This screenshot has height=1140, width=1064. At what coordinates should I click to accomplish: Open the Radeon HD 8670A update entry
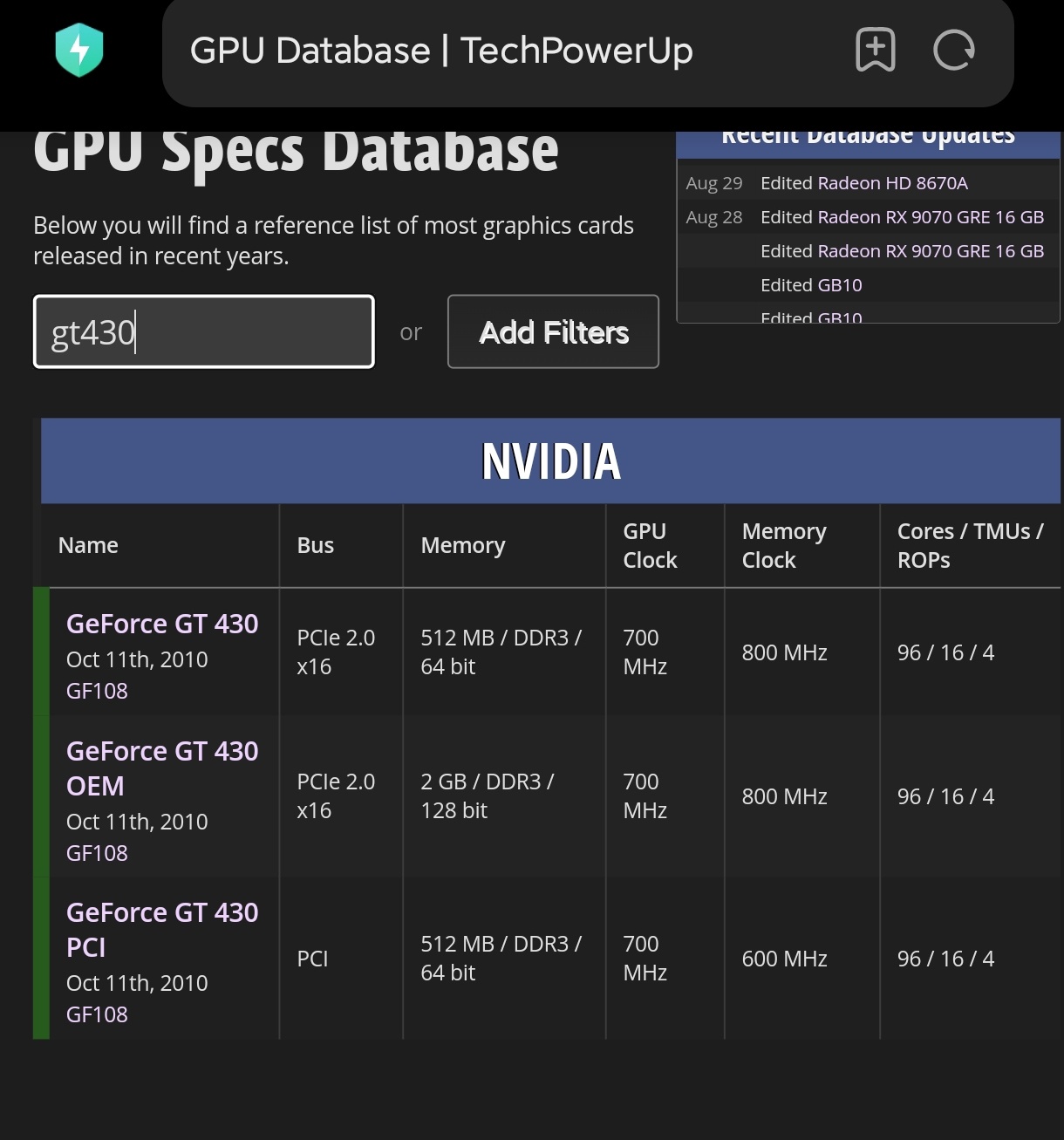pos(863,183)
